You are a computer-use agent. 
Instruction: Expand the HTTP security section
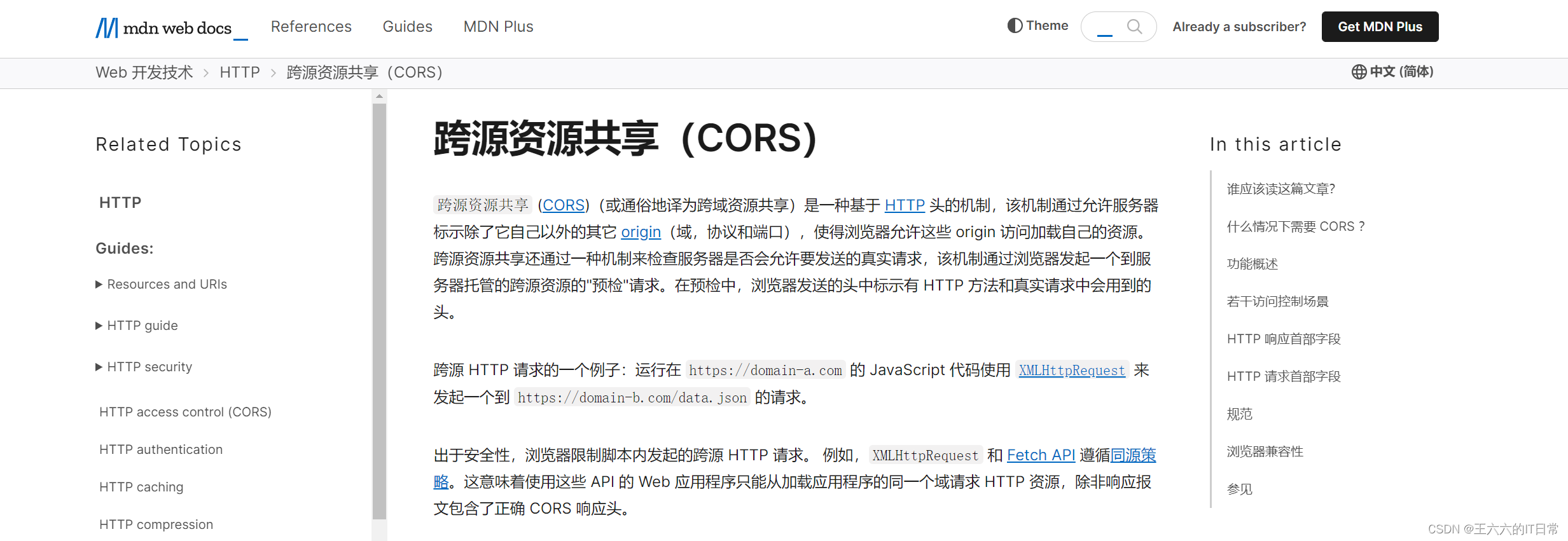pos(144,367)
